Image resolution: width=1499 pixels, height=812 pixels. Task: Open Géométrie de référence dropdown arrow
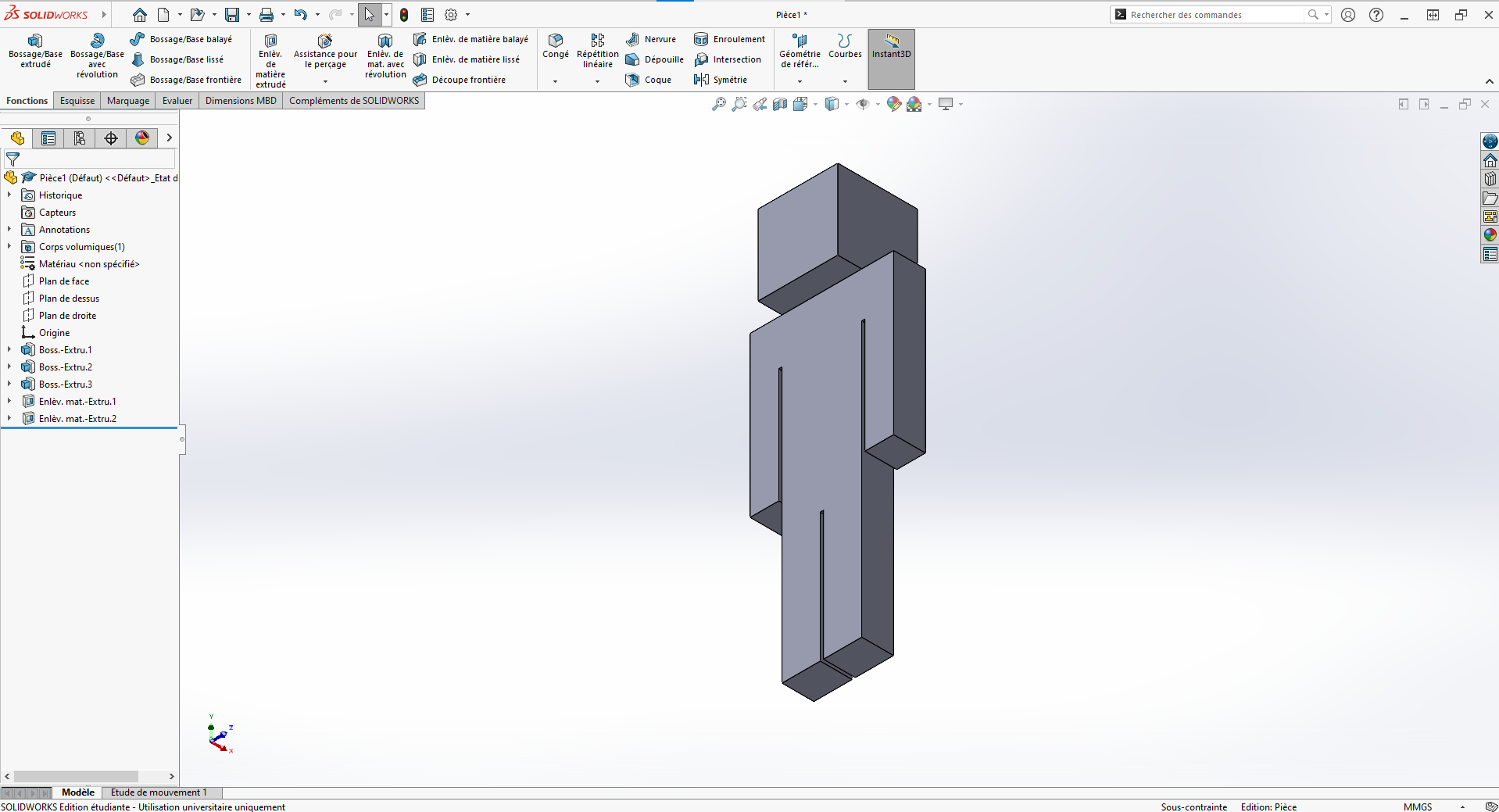pos(800,81)
